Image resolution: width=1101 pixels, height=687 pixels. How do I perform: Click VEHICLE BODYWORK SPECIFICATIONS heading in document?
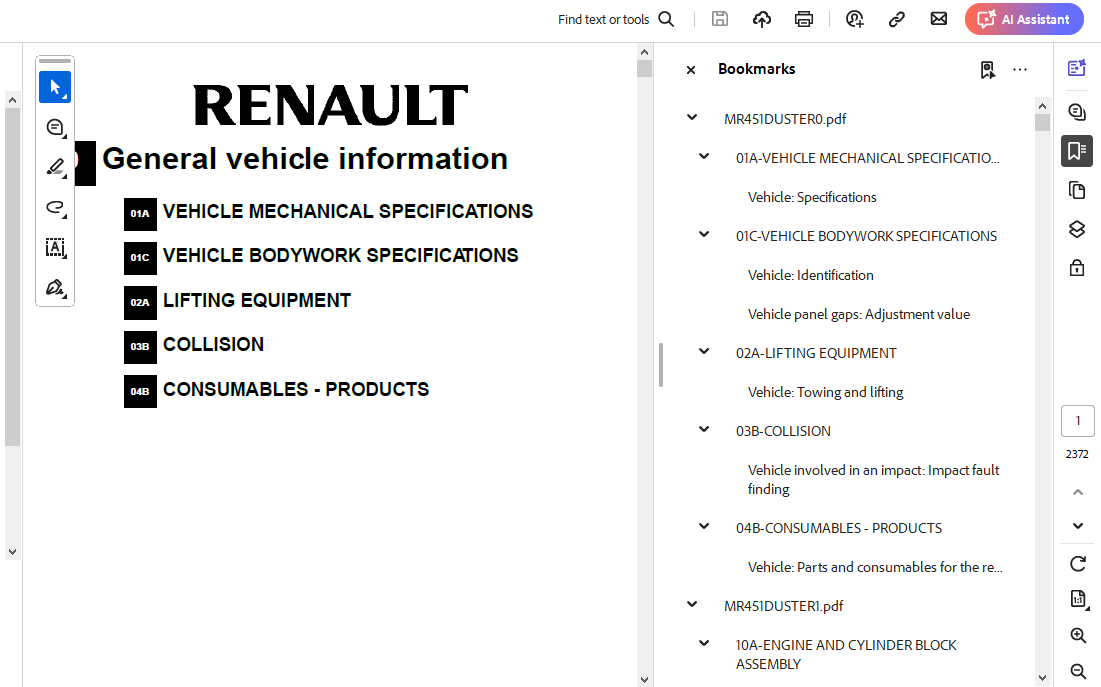(x=341, y=256)
